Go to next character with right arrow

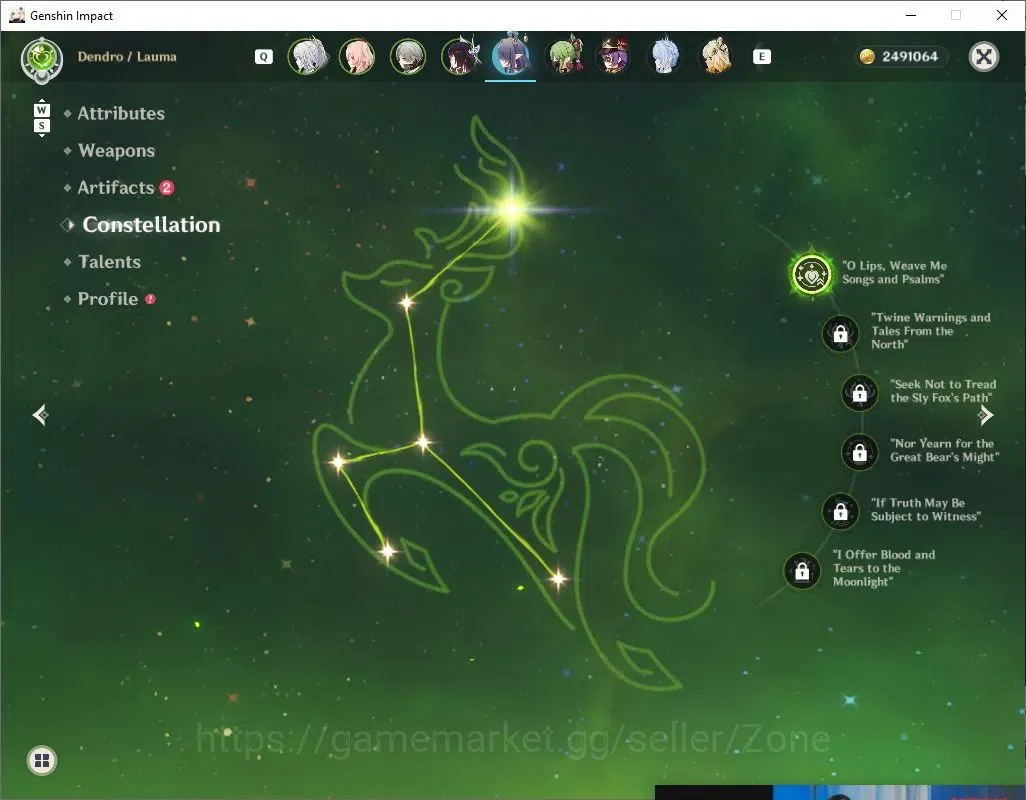(985, 415)
